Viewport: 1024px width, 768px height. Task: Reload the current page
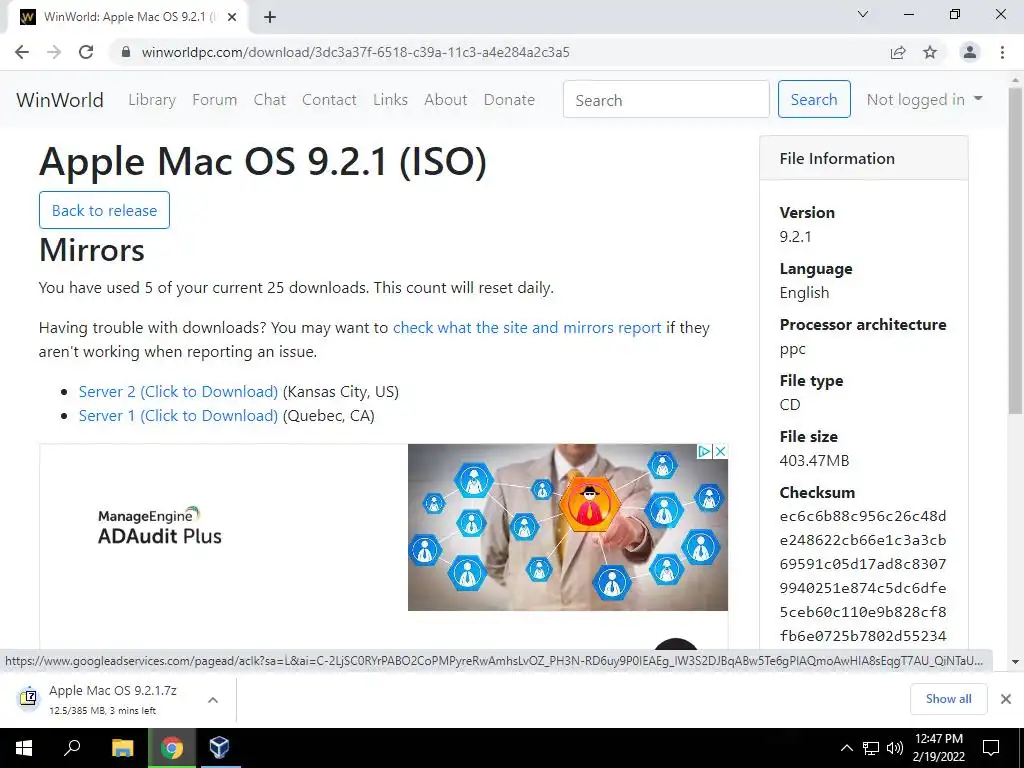86,52
